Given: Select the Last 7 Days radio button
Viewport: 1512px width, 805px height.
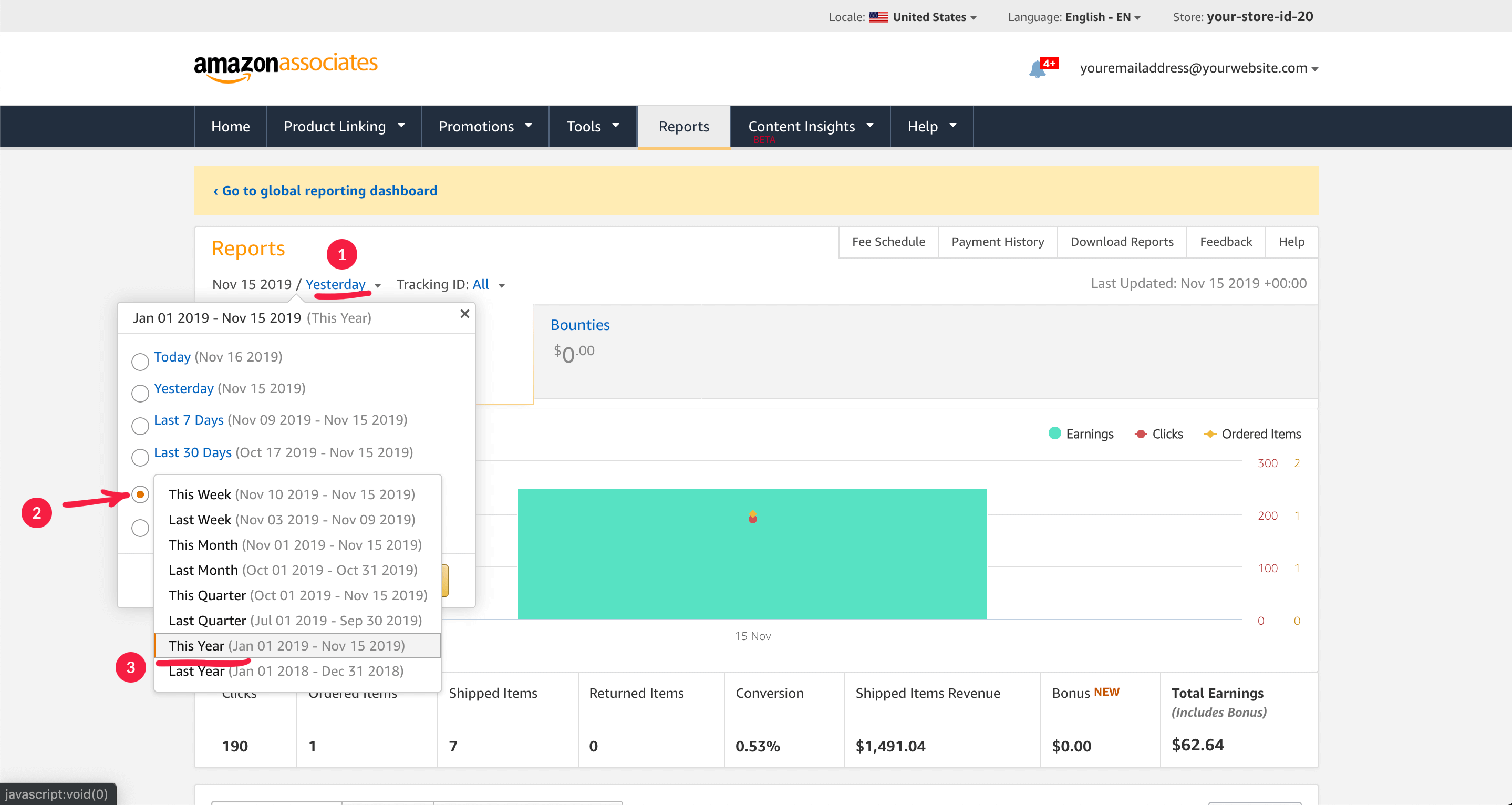Looking at the screenshot, I should [140, 426].
